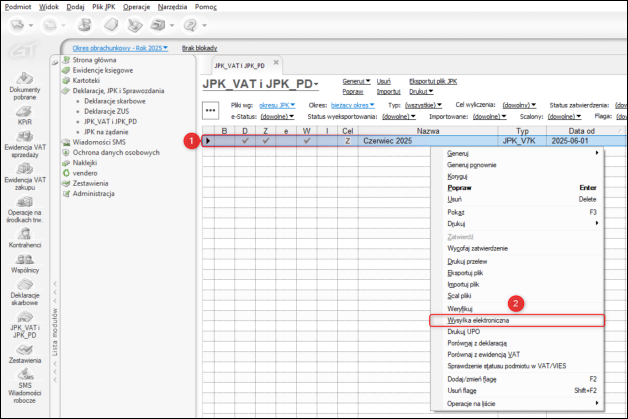
Task: Open the Status wyeksportowania filter dropdown
Action: (399, 117)
